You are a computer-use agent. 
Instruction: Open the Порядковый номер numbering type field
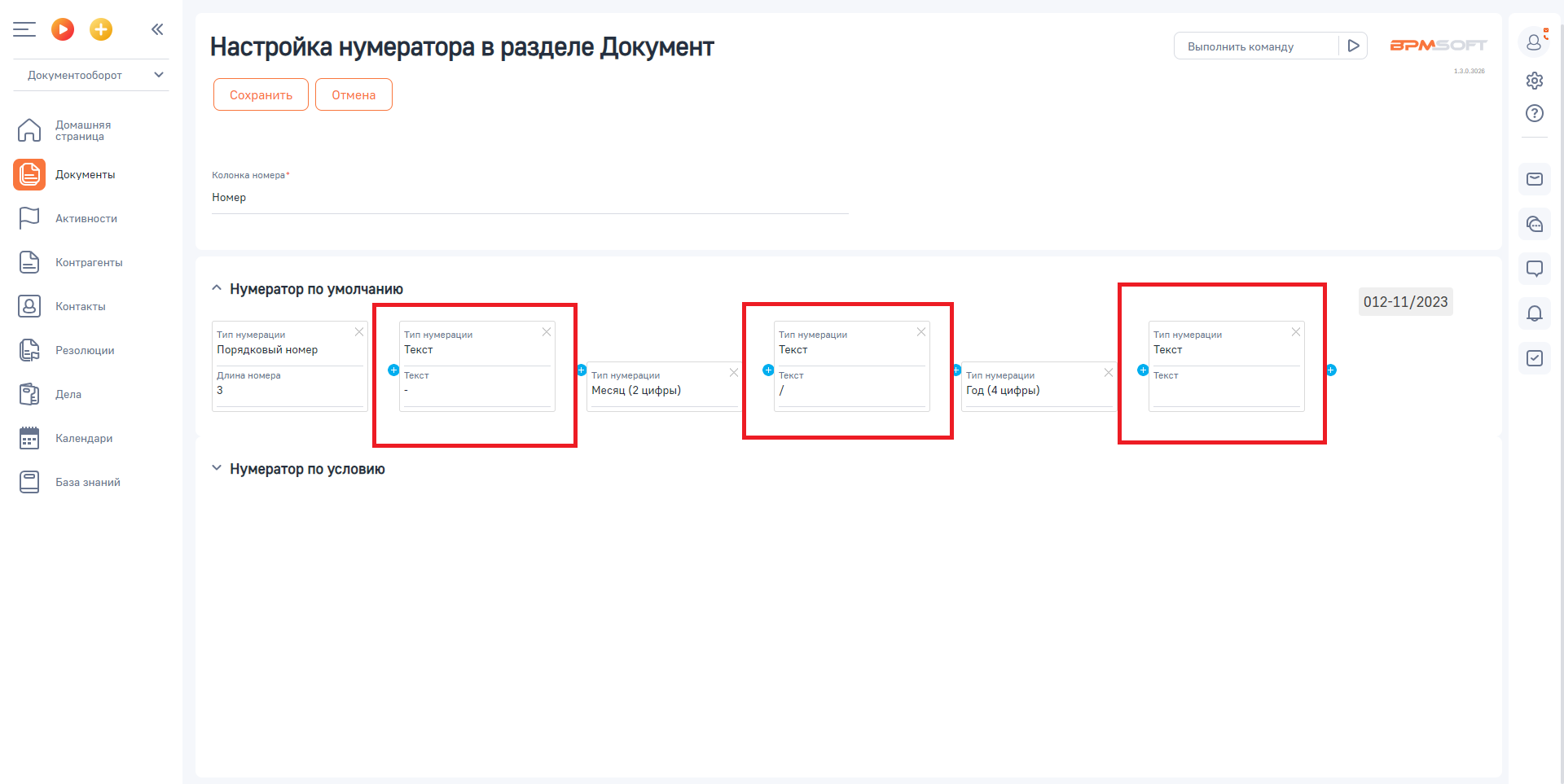[x=289, y=350]
